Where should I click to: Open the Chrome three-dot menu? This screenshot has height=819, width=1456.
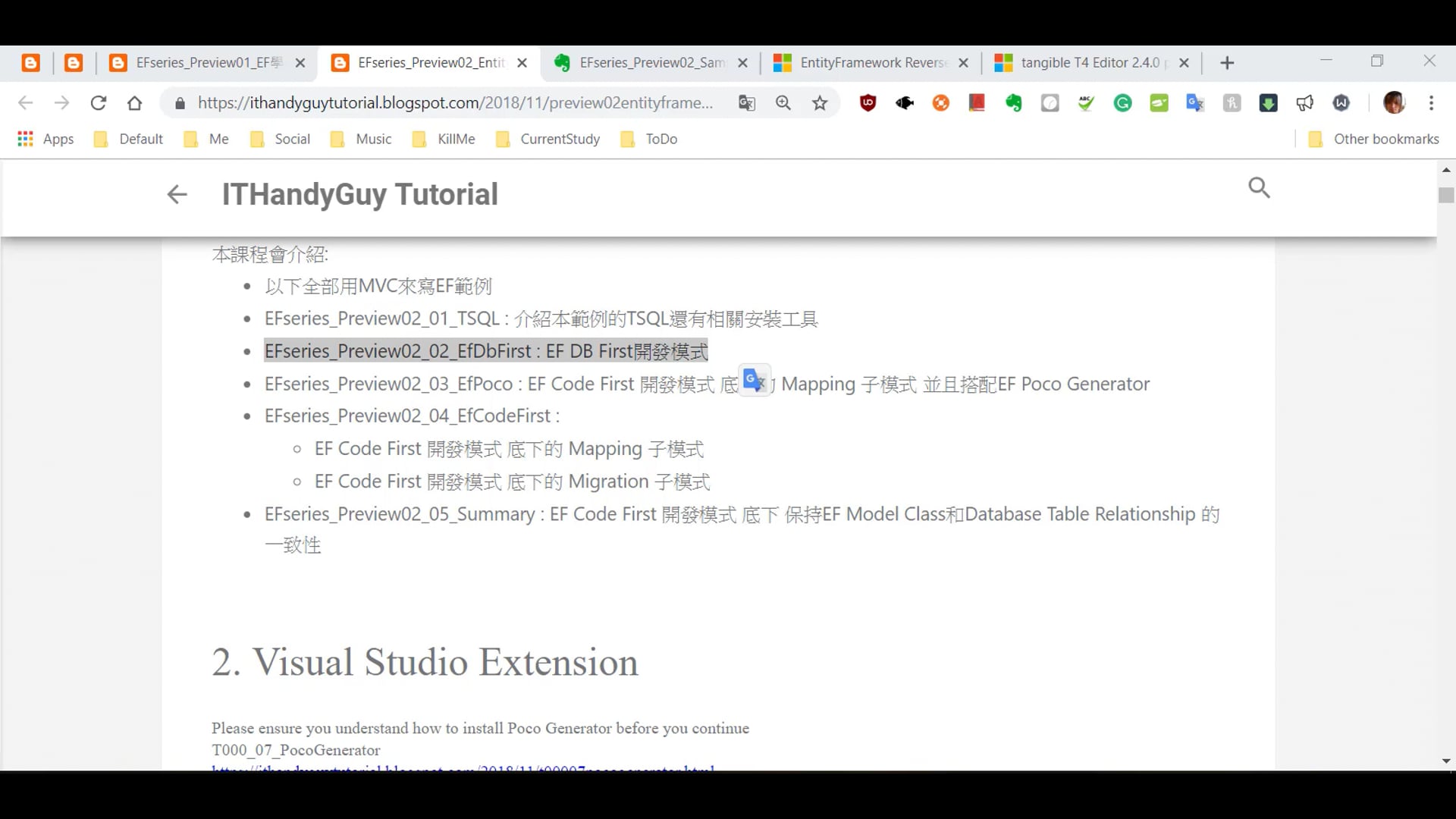click(x=1431, y=102)
